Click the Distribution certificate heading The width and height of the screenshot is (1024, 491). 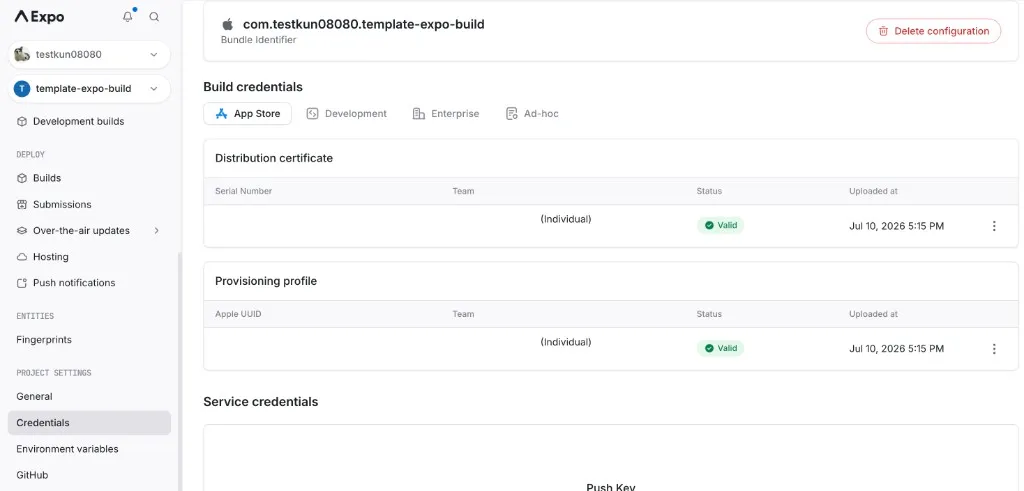click(x=274, y=158)
